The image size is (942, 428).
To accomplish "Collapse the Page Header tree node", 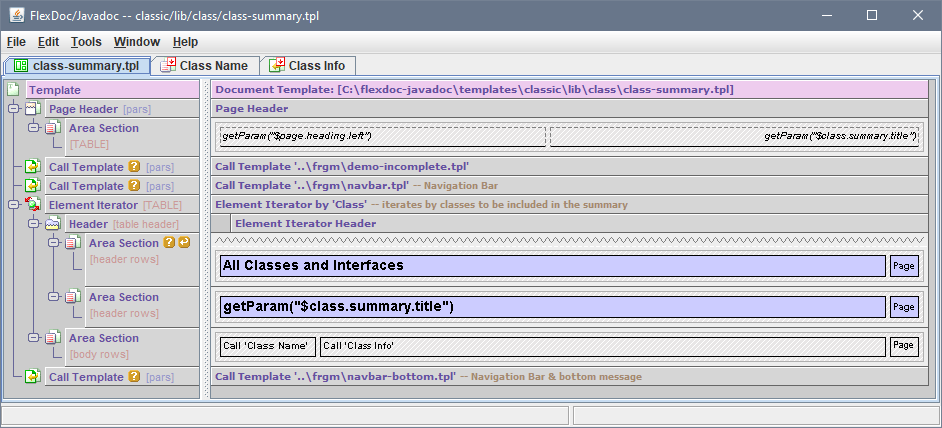I will point(13,109).
